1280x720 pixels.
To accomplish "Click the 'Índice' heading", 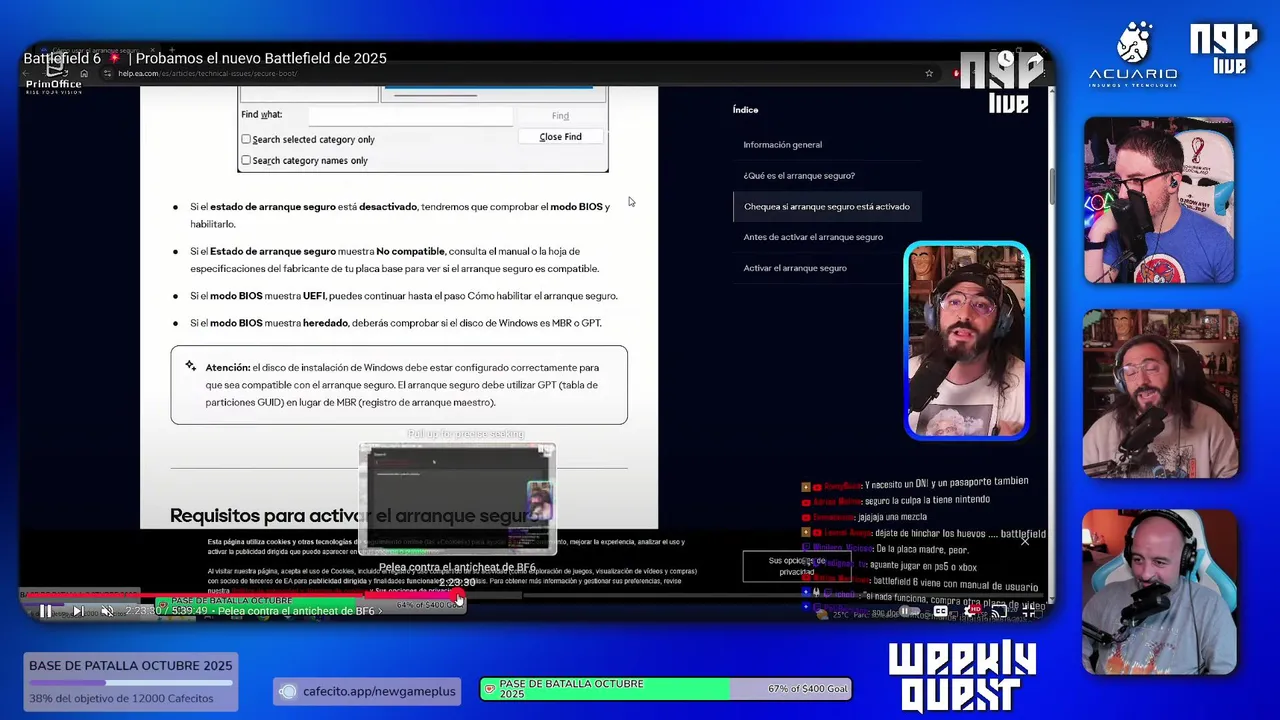I will click(745, 110).
